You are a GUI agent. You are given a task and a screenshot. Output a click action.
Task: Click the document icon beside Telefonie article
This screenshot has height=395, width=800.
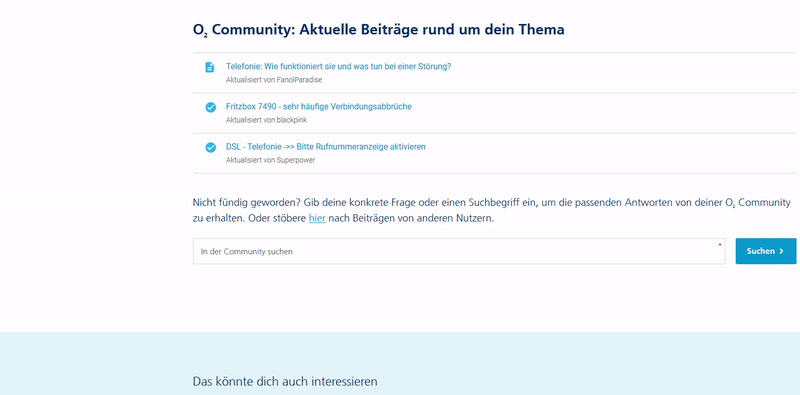pos(210,67)
